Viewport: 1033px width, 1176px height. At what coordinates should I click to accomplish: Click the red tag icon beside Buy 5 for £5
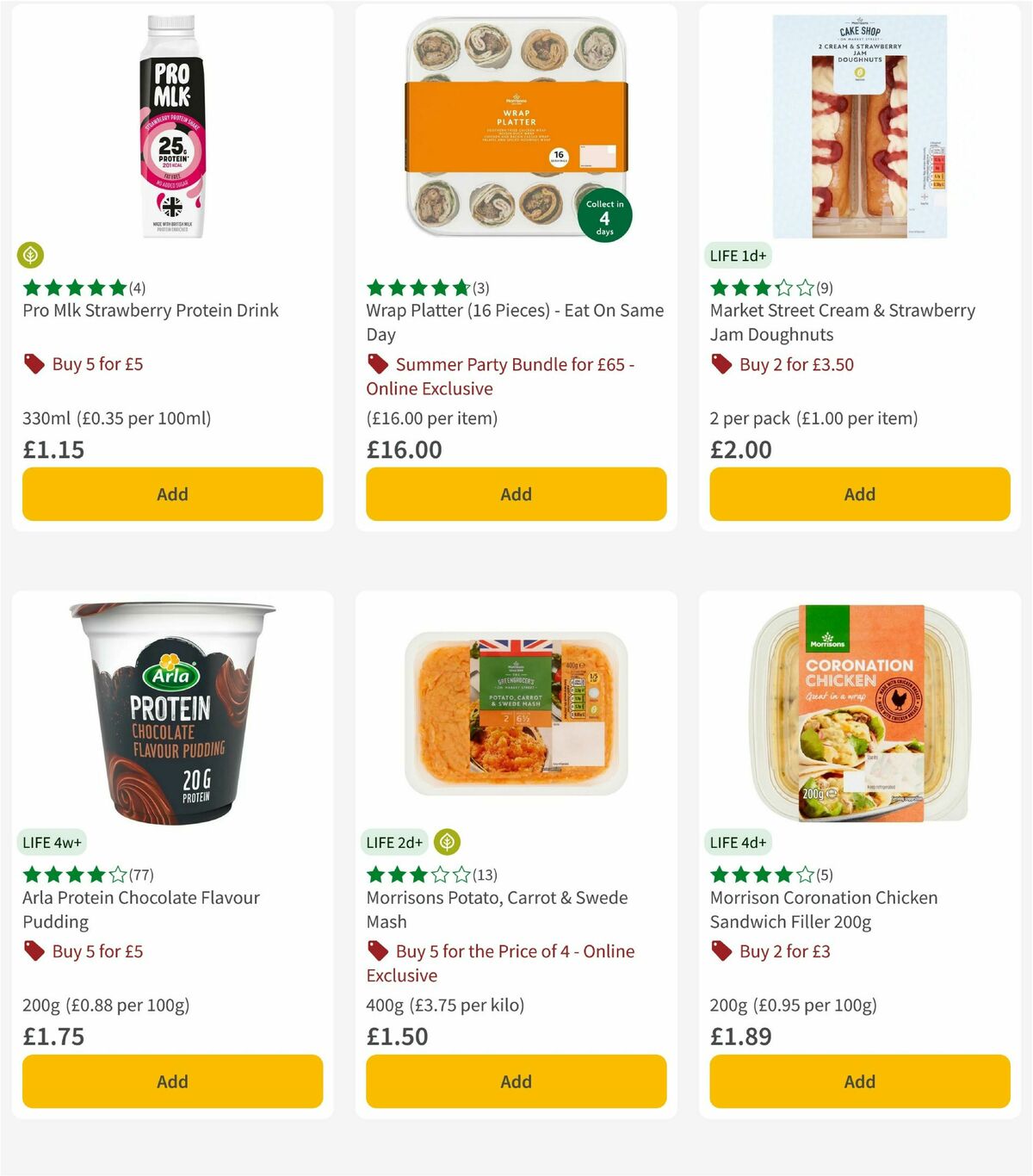34,364
